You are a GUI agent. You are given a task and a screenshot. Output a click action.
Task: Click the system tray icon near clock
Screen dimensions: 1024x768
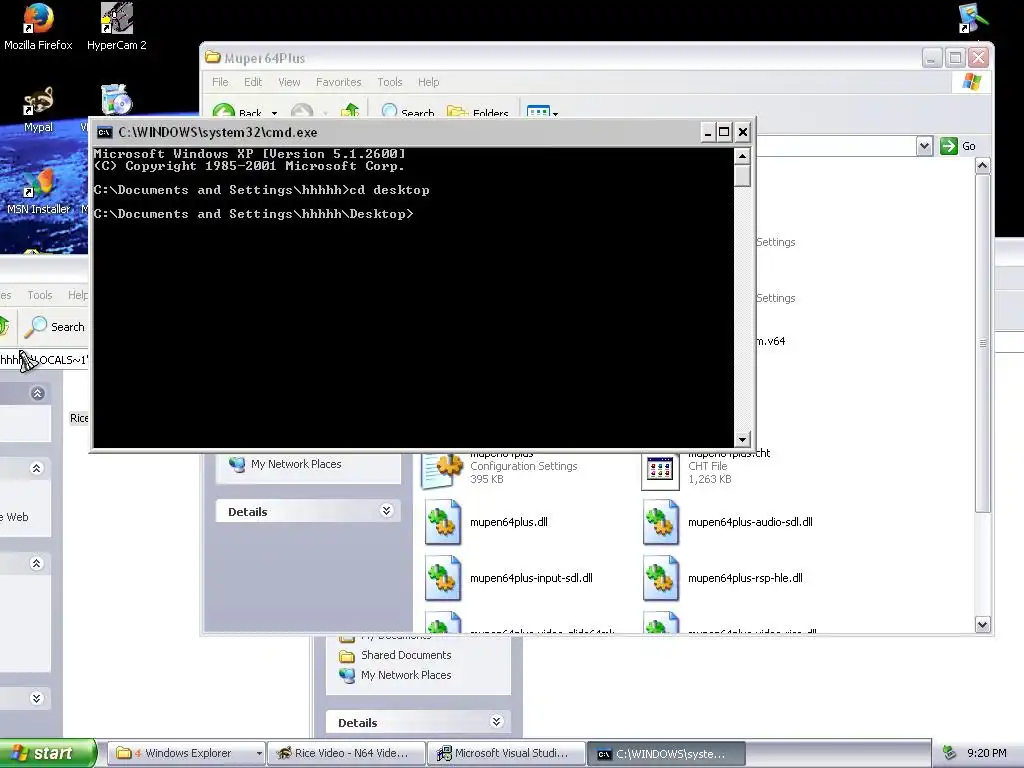point(950,754)
